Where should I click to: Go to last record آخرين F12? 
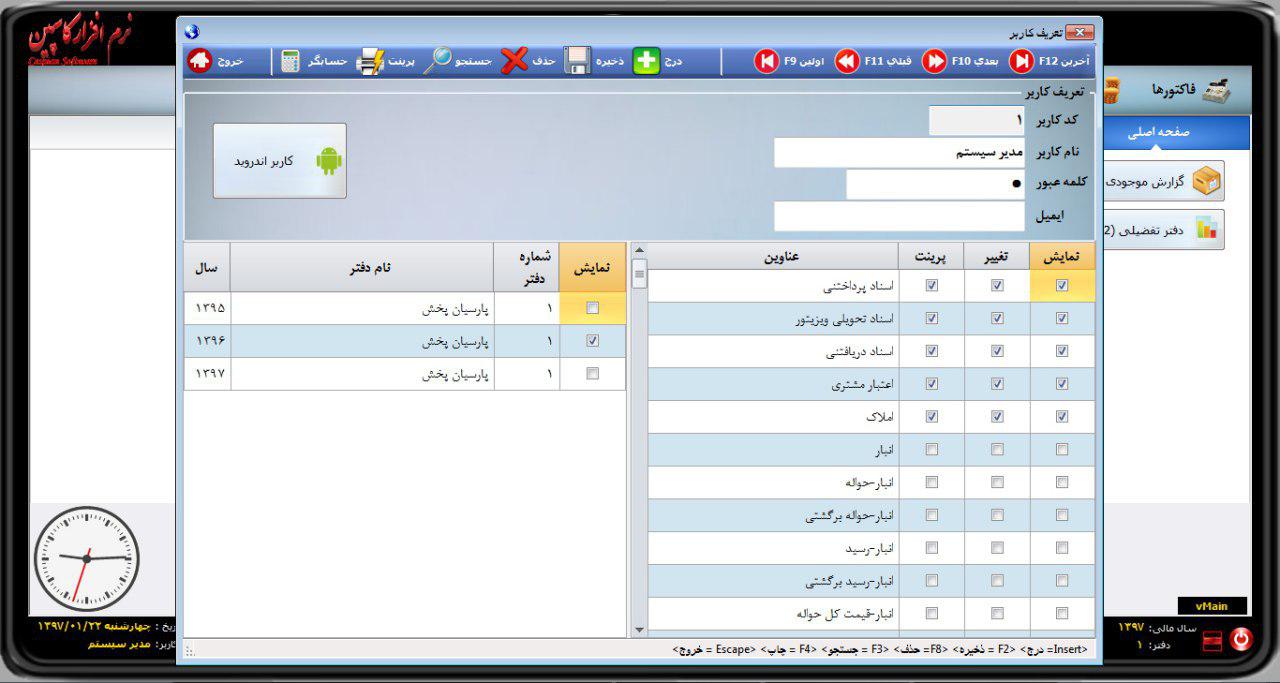point(1021,61)
